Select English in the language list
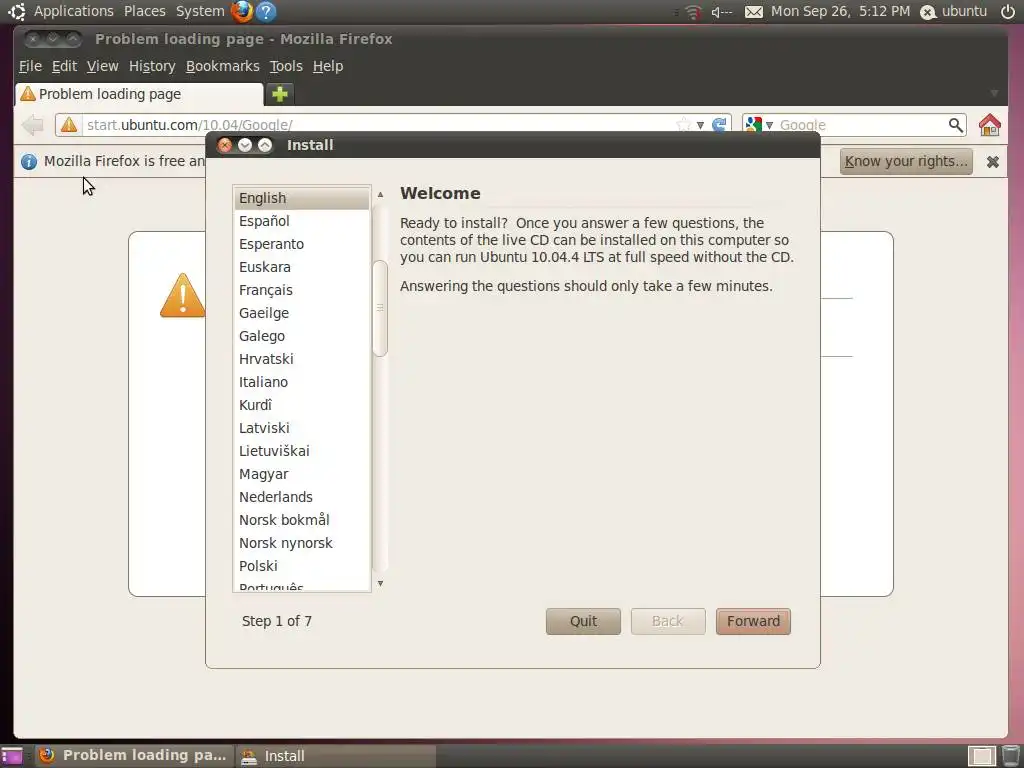The height and width of the screenshot is (768, 1024). click(x=302, y=198)
